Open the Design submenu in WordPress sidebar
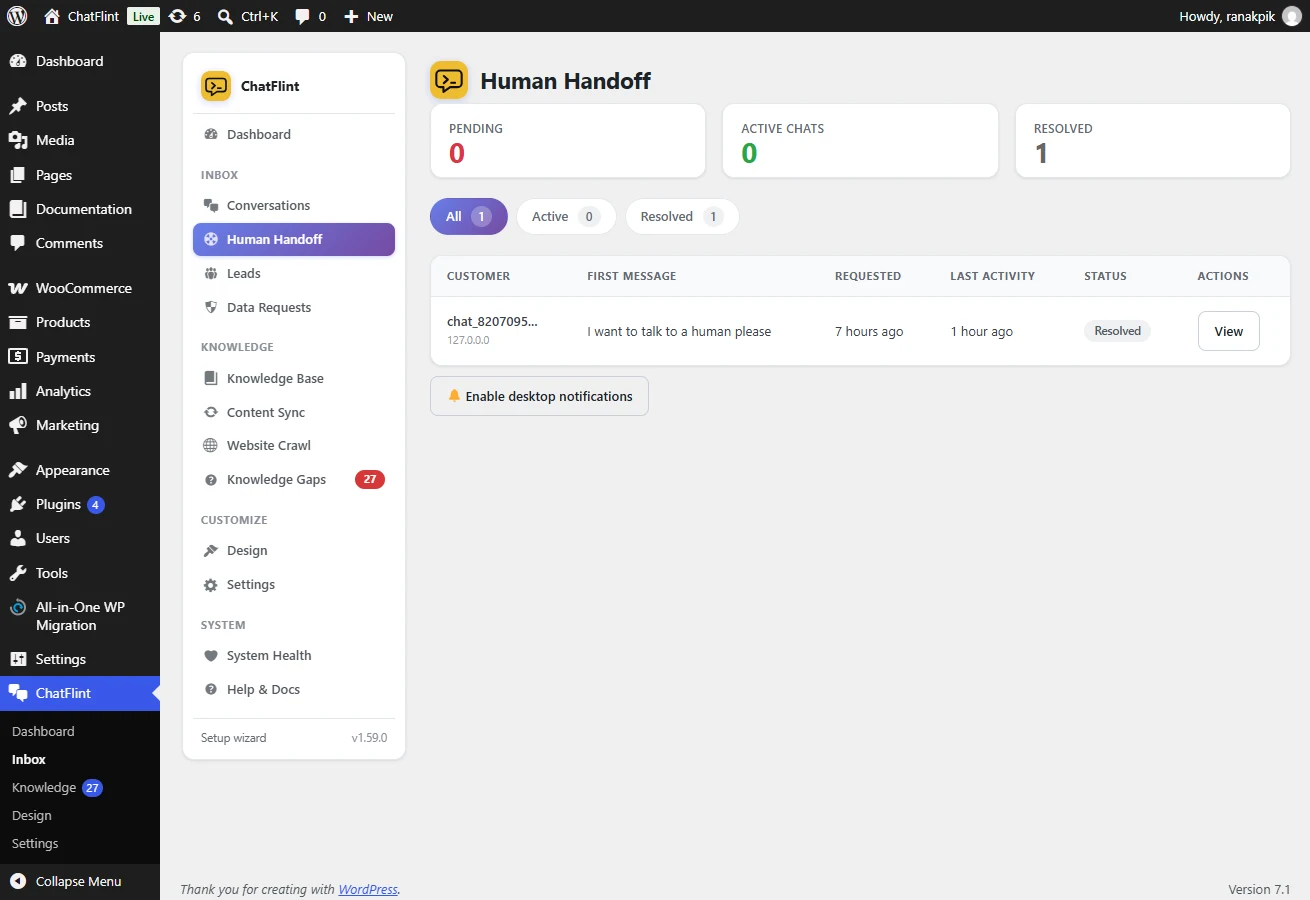 coord(32,815)
